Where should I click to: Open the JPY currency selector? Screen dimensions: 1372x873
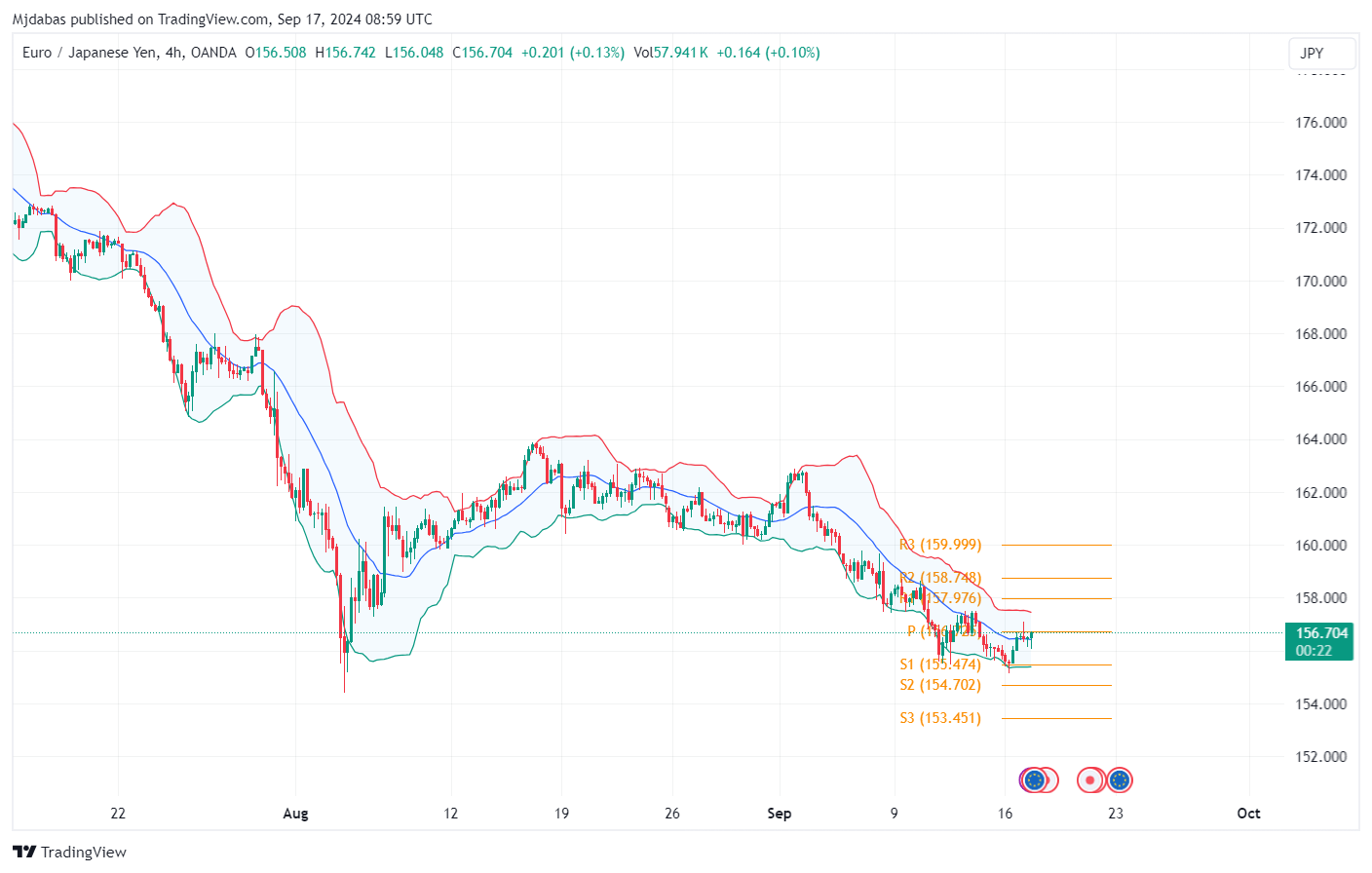(1321, 54)
